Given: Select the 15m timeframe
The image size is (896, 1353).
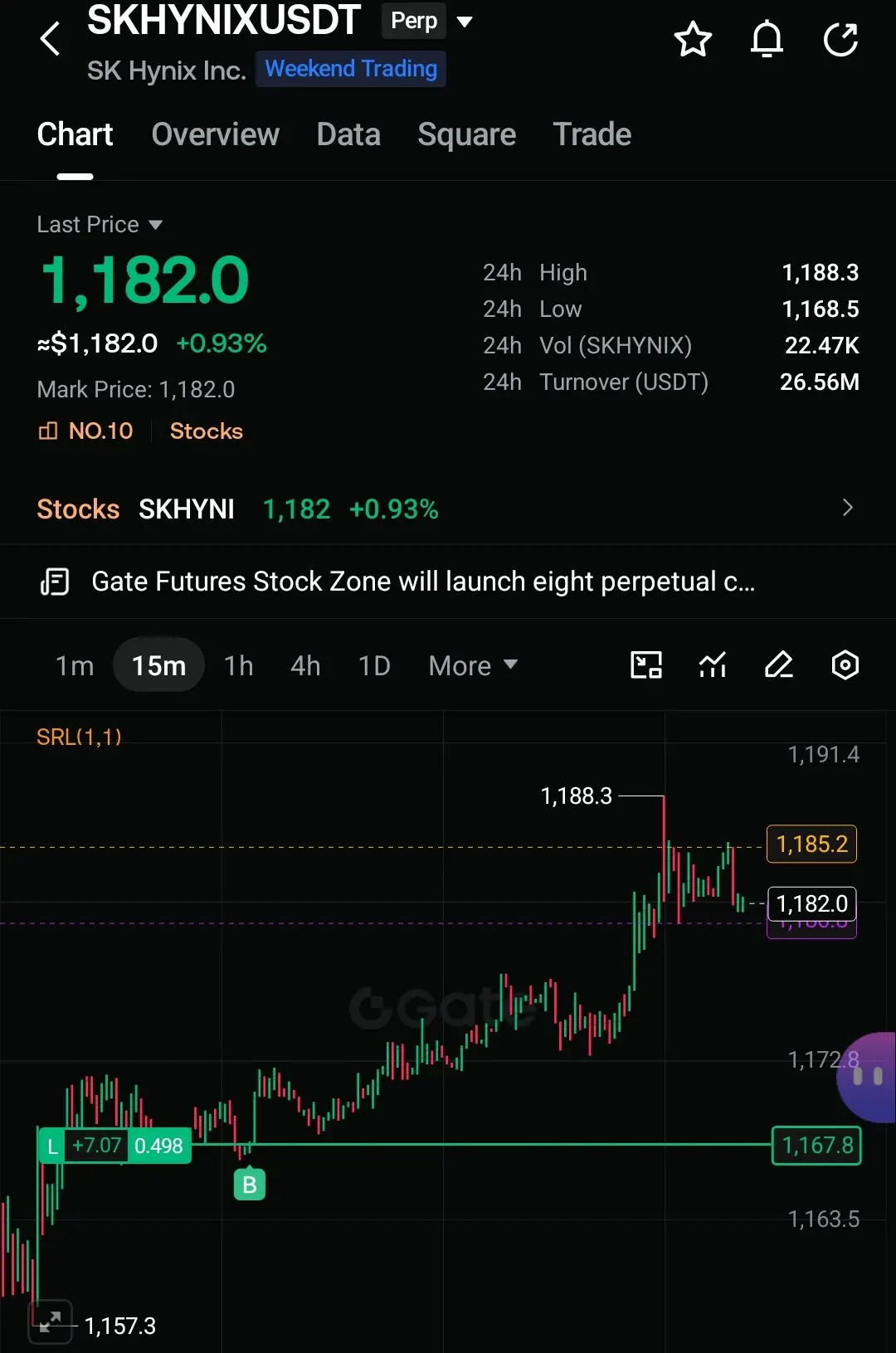Looking at the screenshot, I should 158,665.
